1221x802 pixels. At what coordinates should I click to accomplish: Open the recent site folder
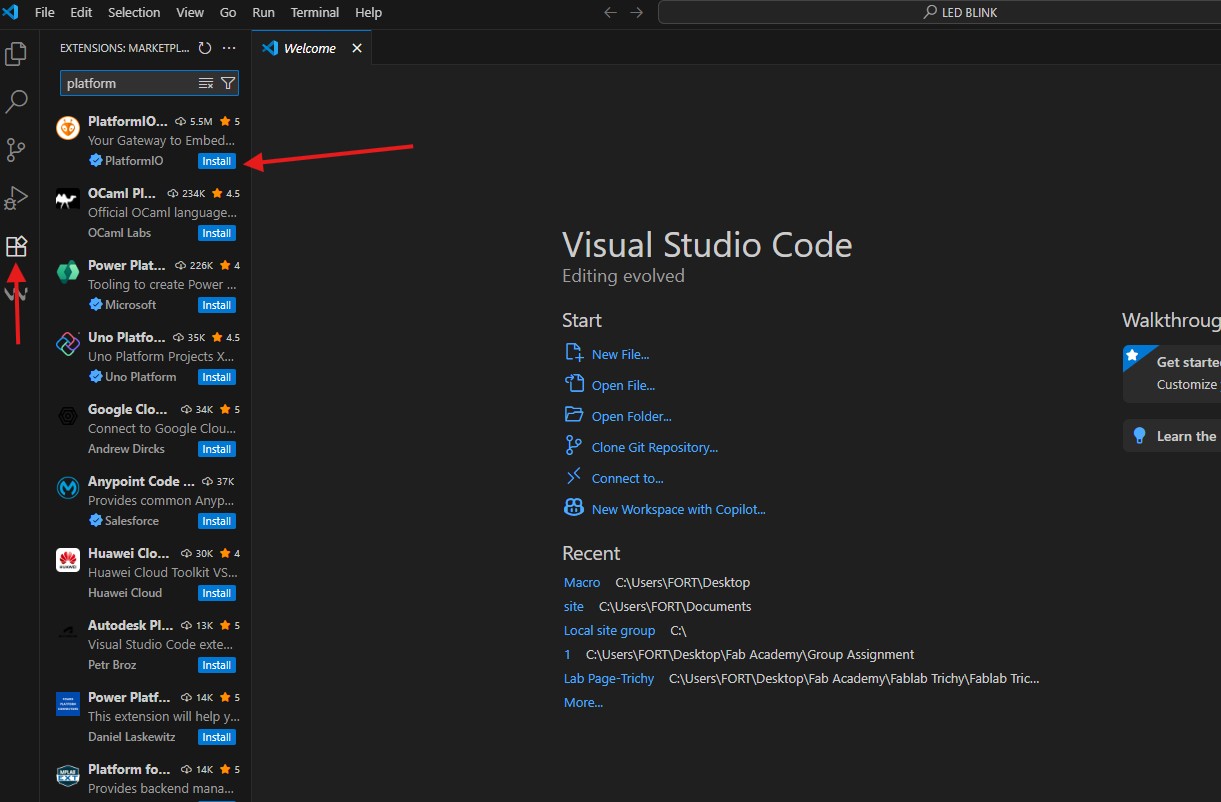pyautogui.click(x=574, y=606)
